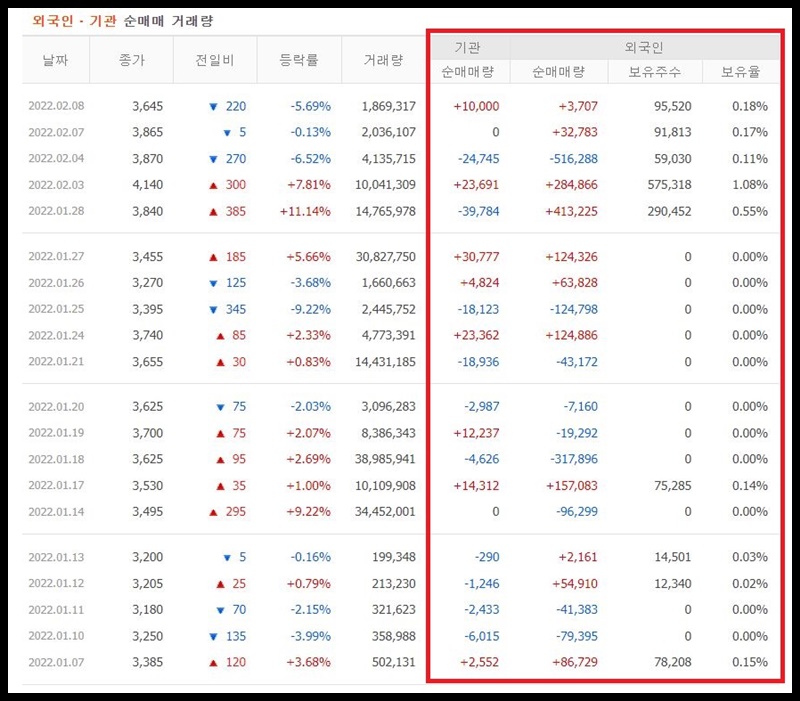Click the 날짜 column header
Viewport: 800px width, 701px height.
coord(55,60)
